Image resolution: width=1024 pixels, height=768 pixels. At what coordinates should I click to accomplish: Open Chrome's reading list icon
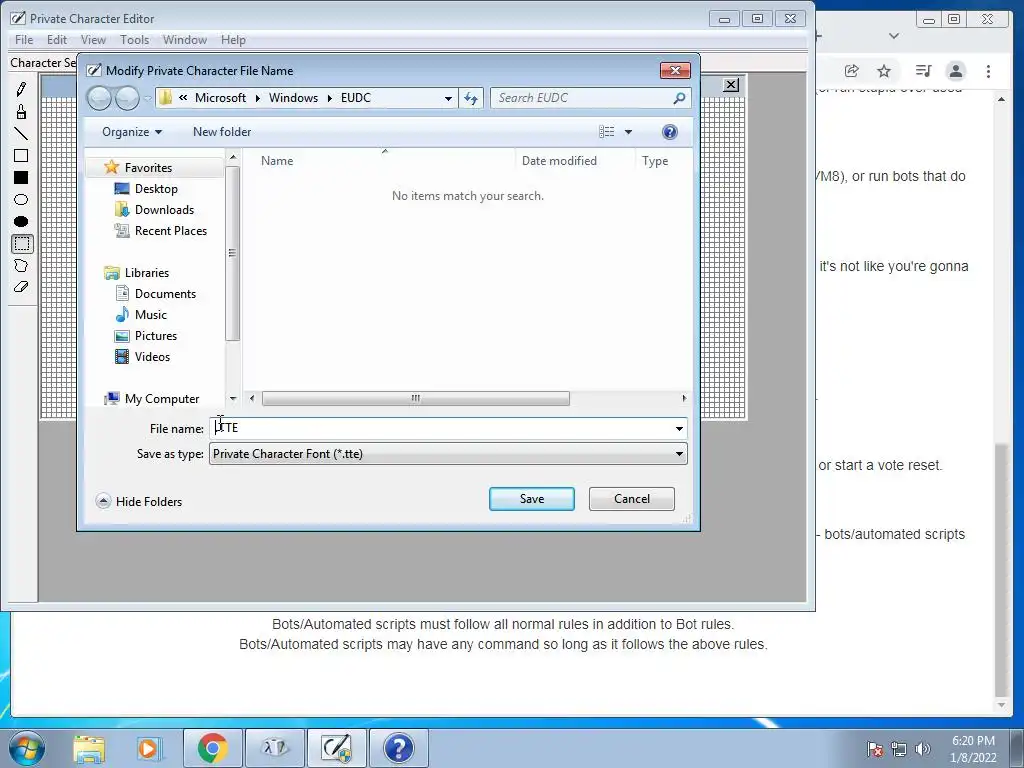pos(923,71)
